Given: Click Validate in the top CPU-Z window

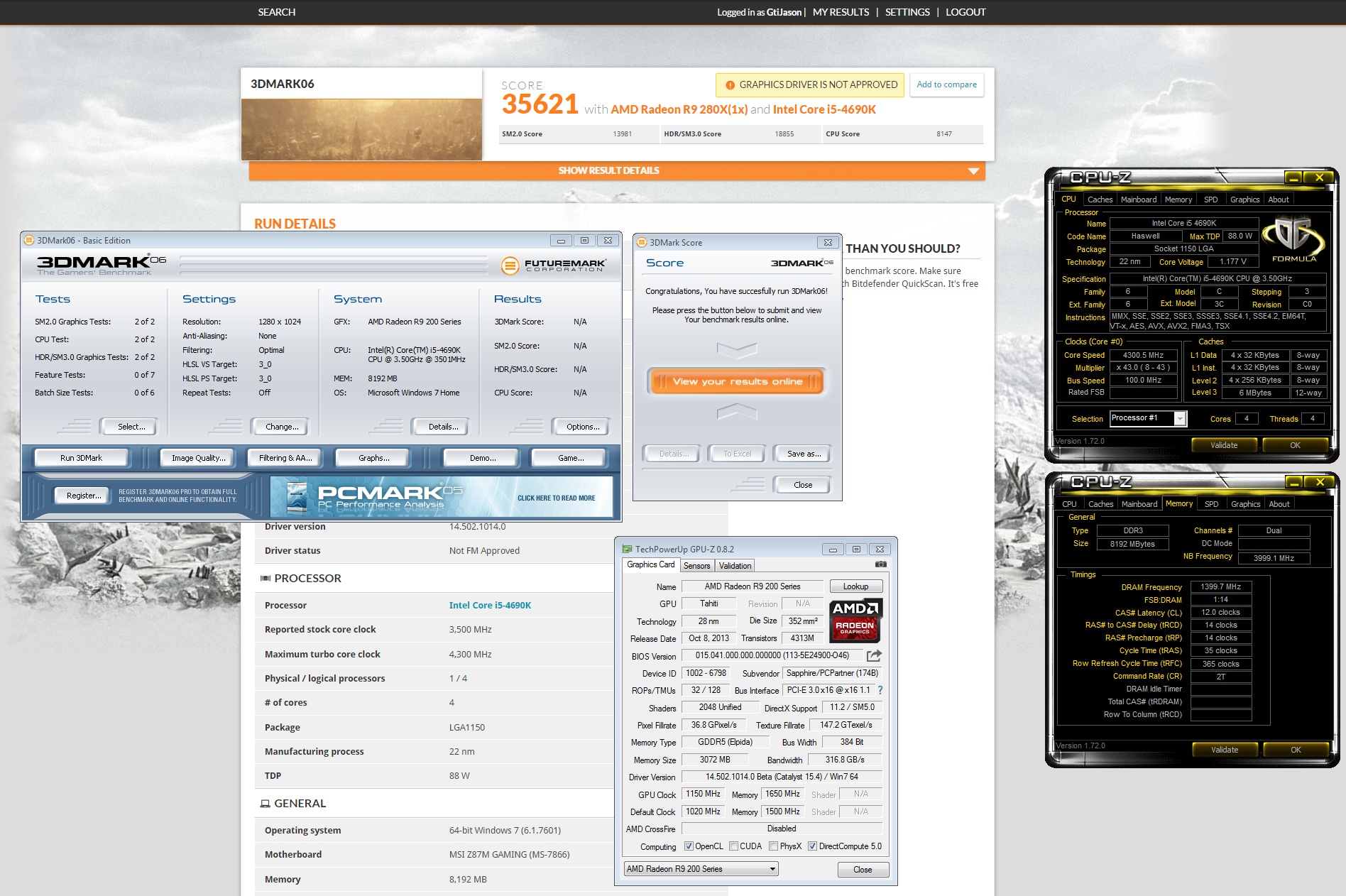Looking at the screenshot, I should point(1224,445).
